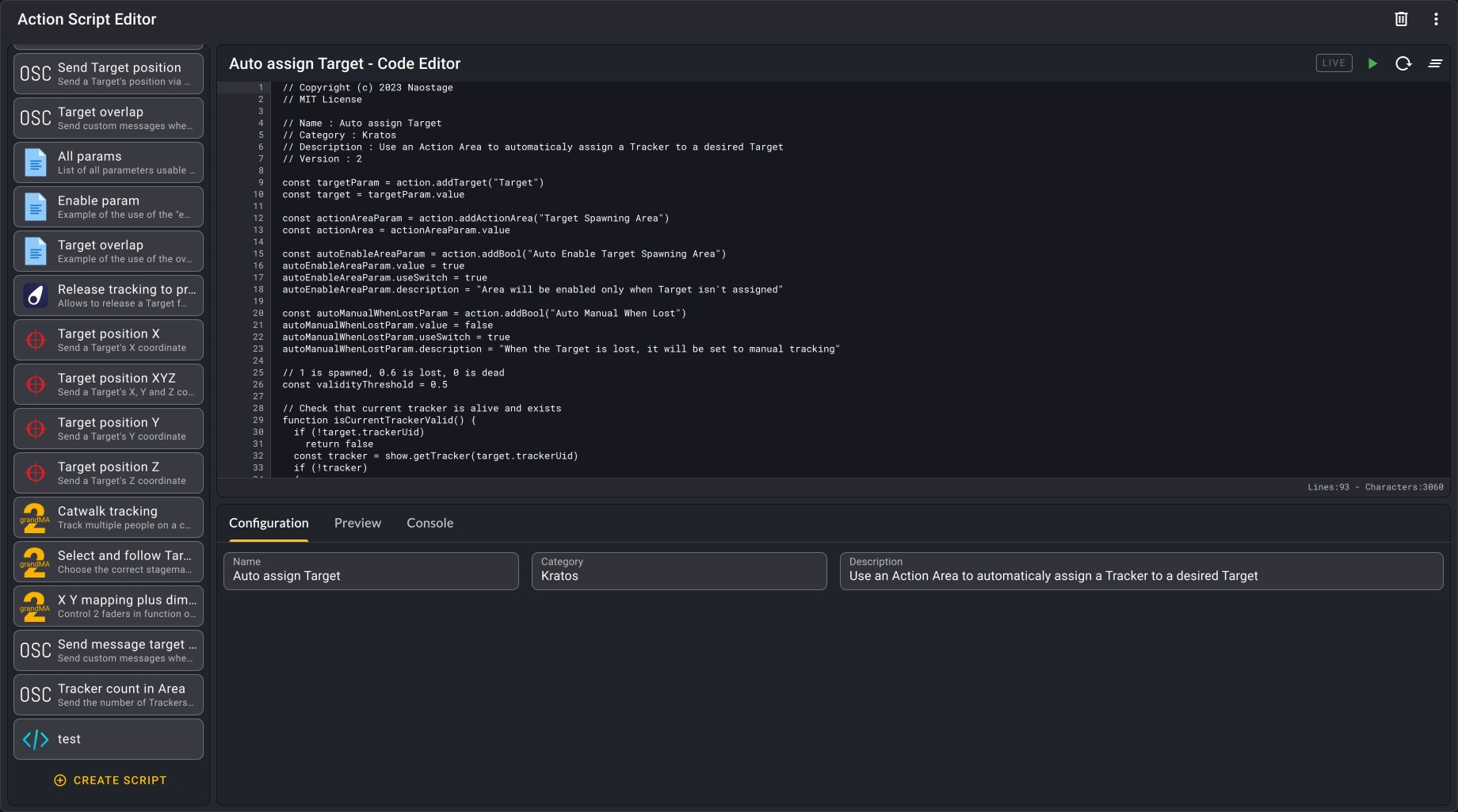Click the OSC icon for Tracker count in Area
The image size is (1458, 812).
click(x=36, y=695)
